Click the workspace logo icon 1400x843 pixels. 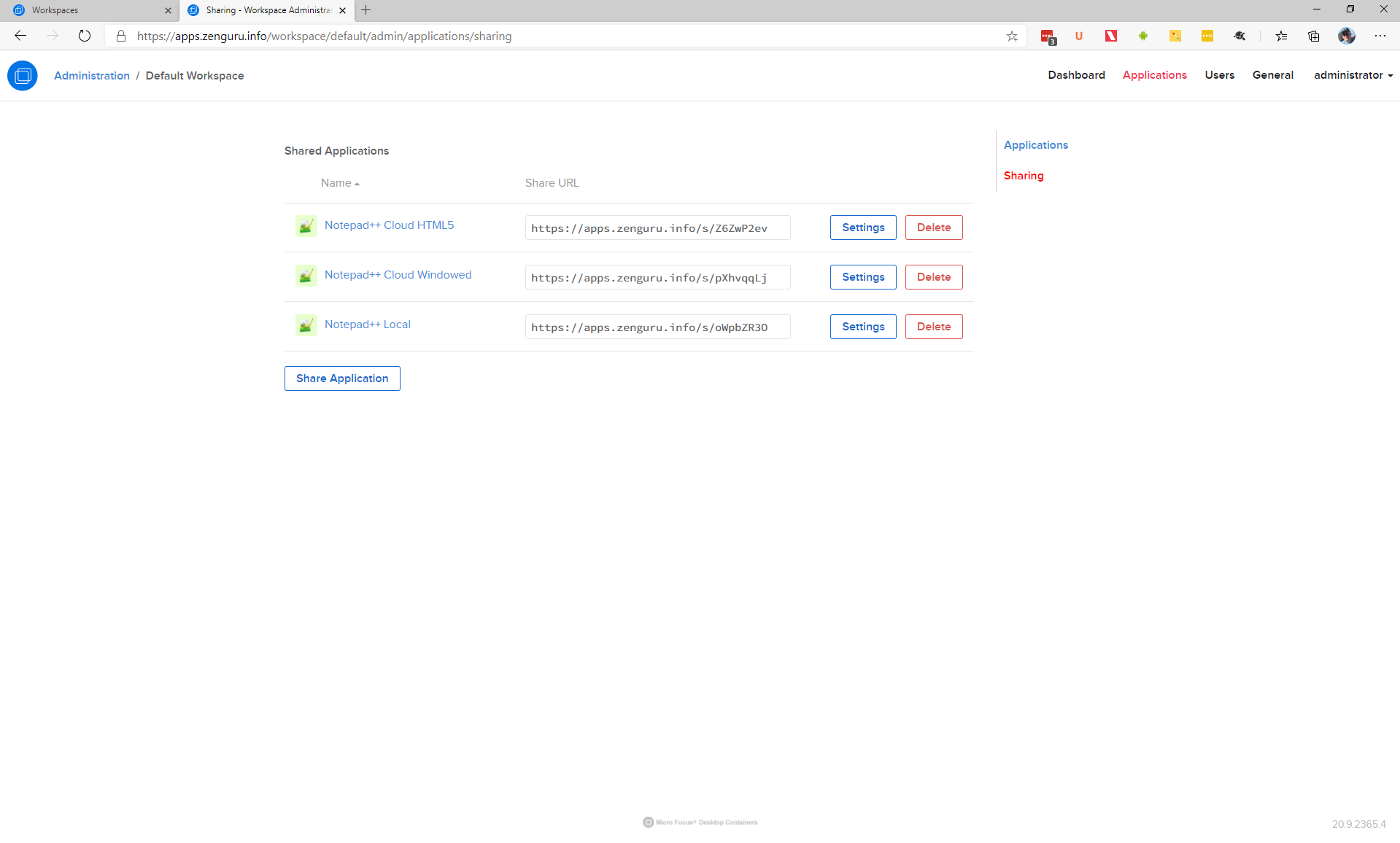coord(23,76)
